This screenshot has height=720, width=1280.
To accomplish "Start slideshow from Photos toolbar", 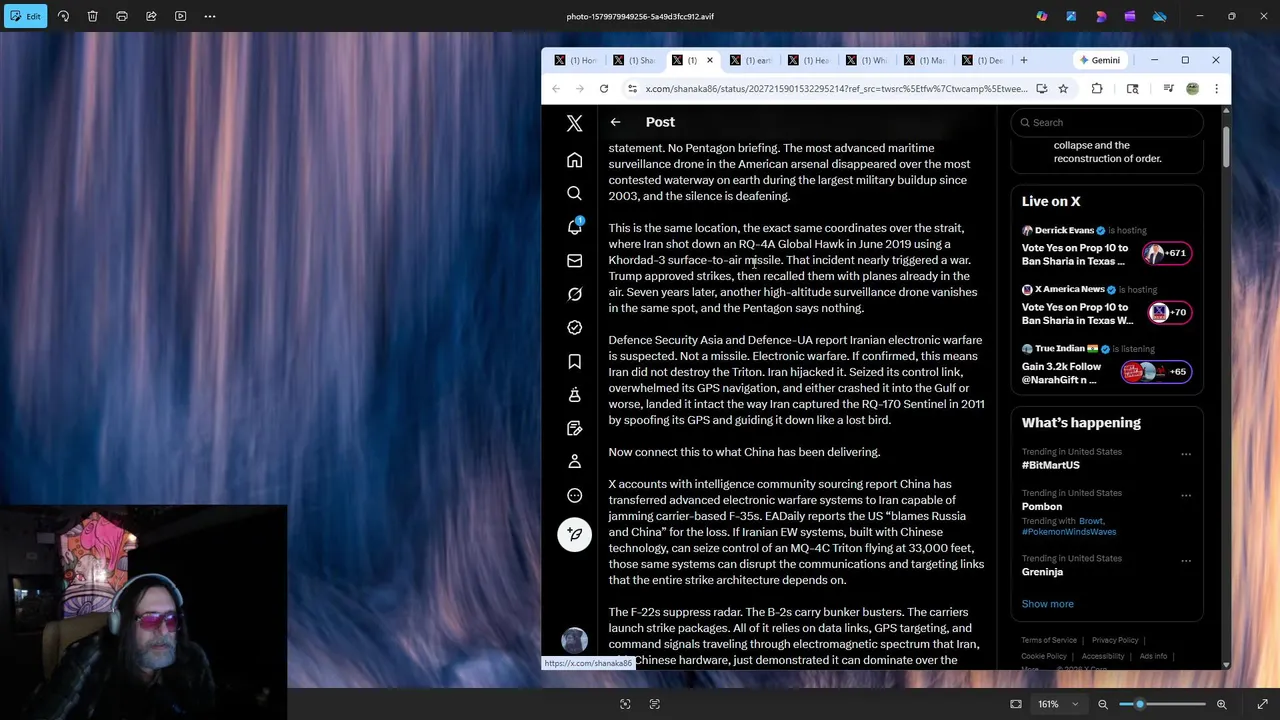I will tap(180, 16).
